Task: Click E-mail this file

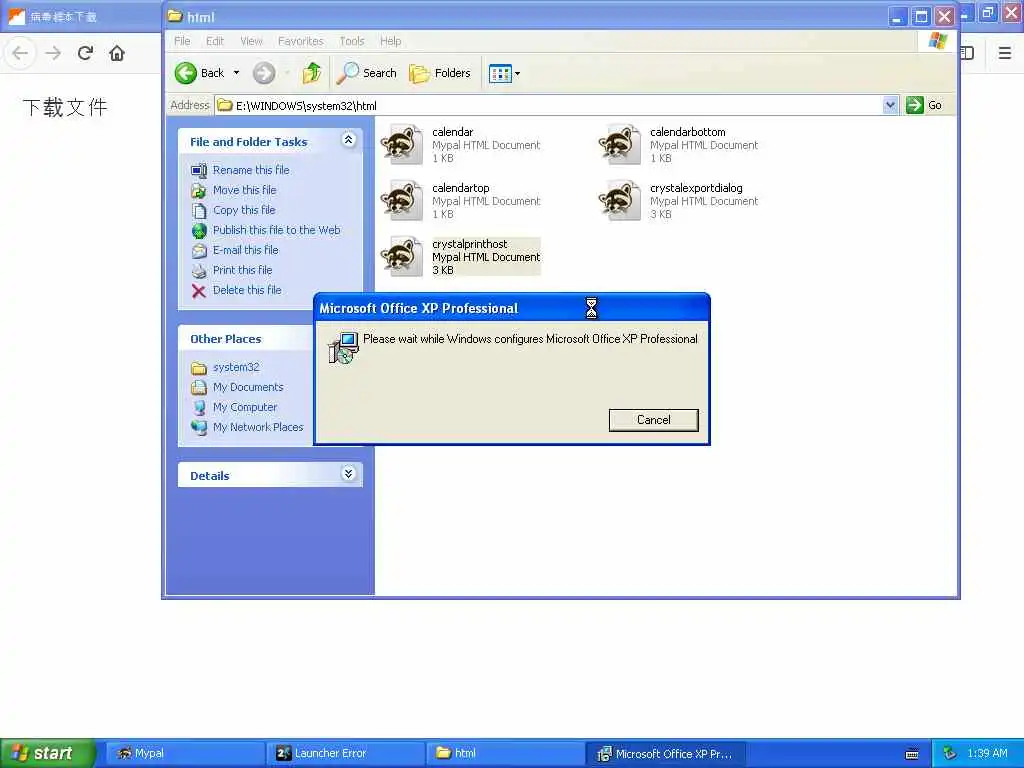Action: (246, 250)
